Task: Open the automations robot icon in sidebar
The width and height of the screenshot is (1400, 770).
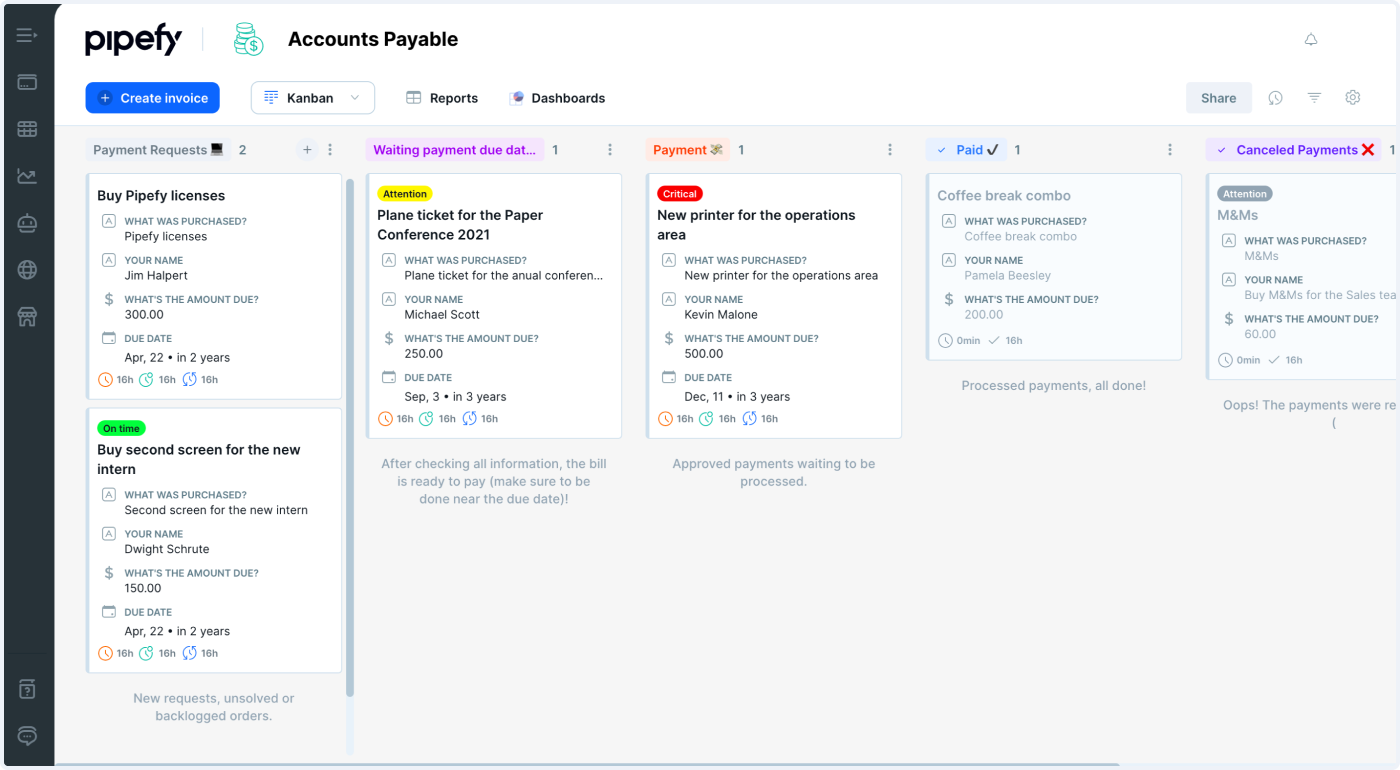Action: click(27, 224)
